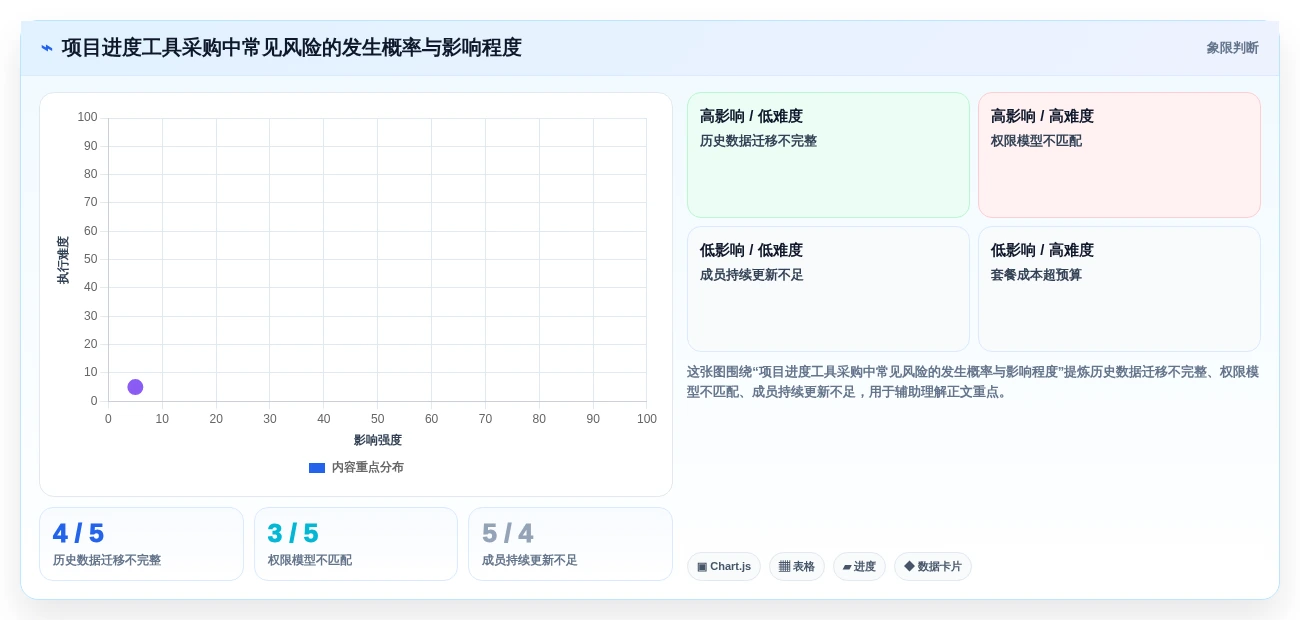Click the 套餐成本超预算 text in quadrant card

pyautogui.click(x=1036, y=275)
